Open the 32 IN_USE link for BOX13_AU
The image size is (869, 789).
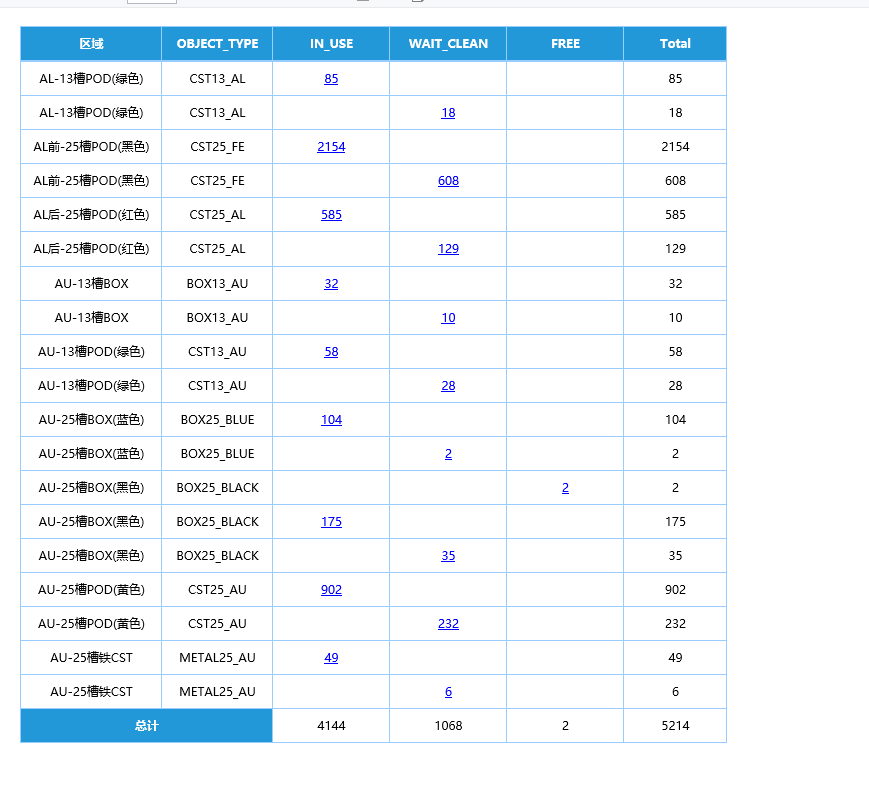[x=331, y=284]
